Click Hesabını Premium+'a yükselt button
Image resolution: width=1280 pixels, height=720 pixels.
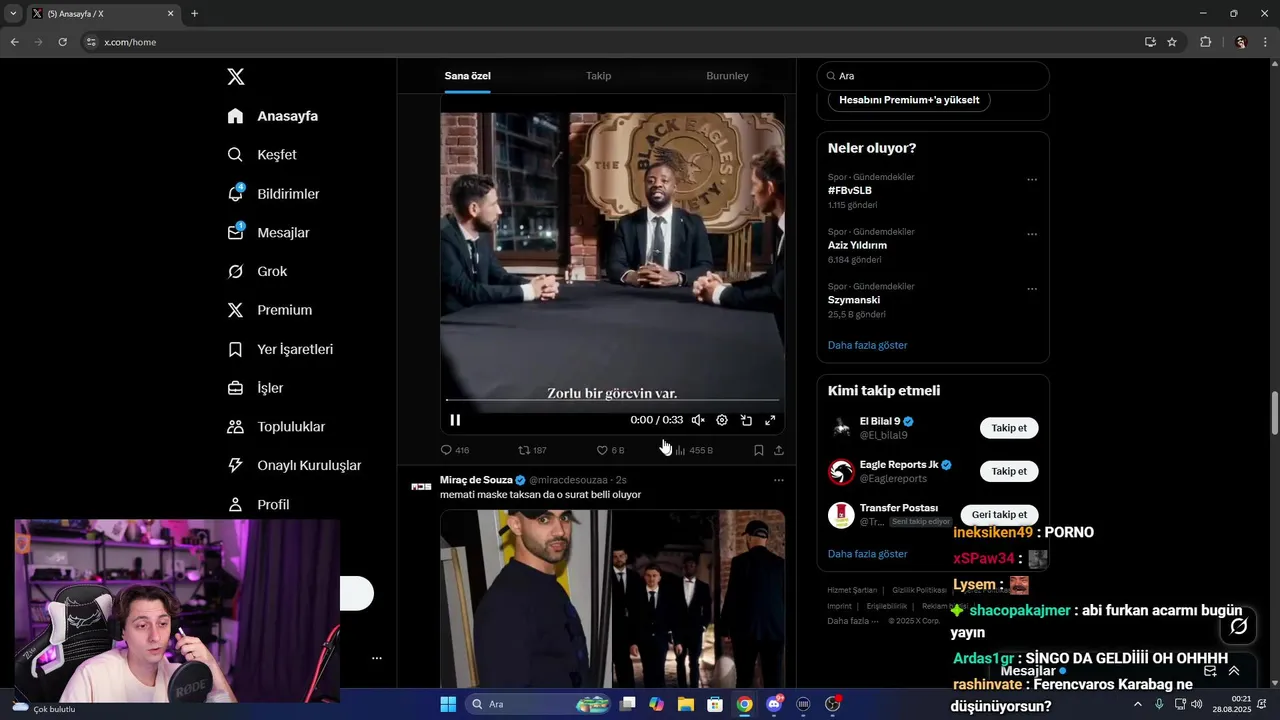point(909,100)
